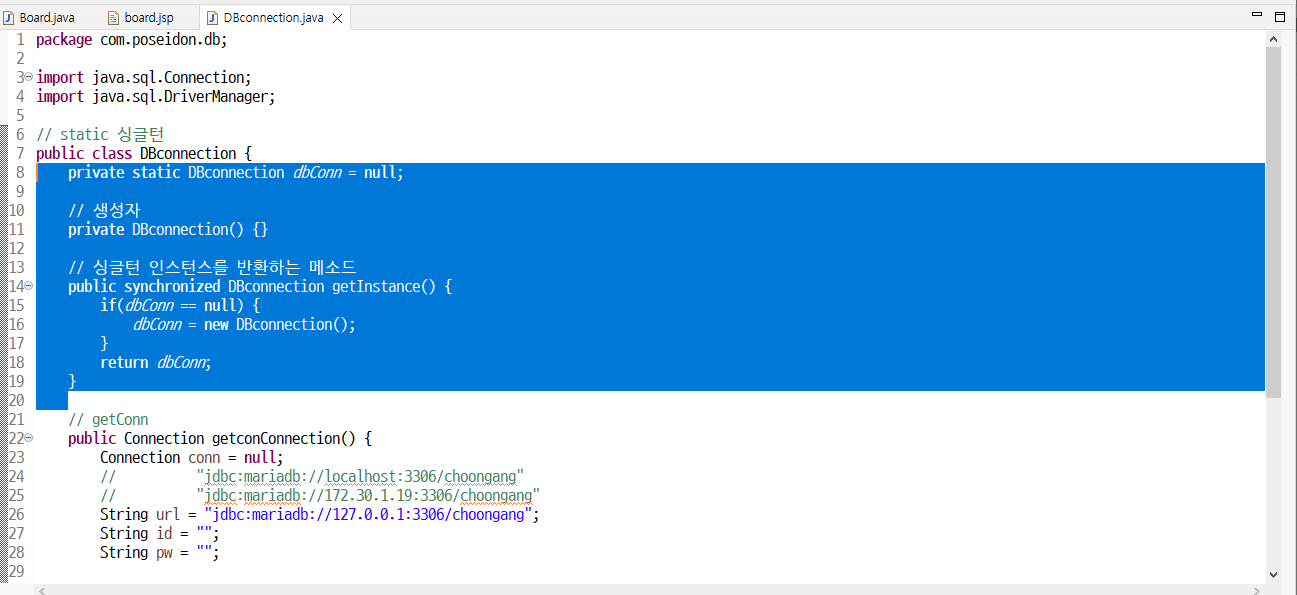Image resolution: width=1297 pixels, height=595 pixels.
Task: Click 'package com.poseidon.db;' on line 1
Action: 132,40
